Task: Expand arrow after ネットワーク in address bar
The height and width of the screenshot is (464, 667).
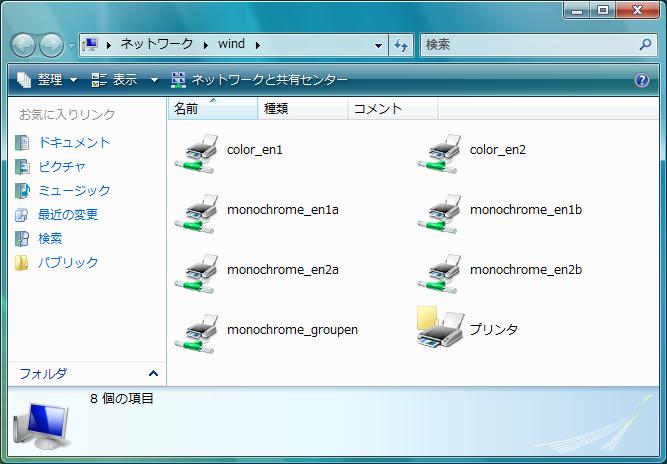Action: click(x=206, y=45)
